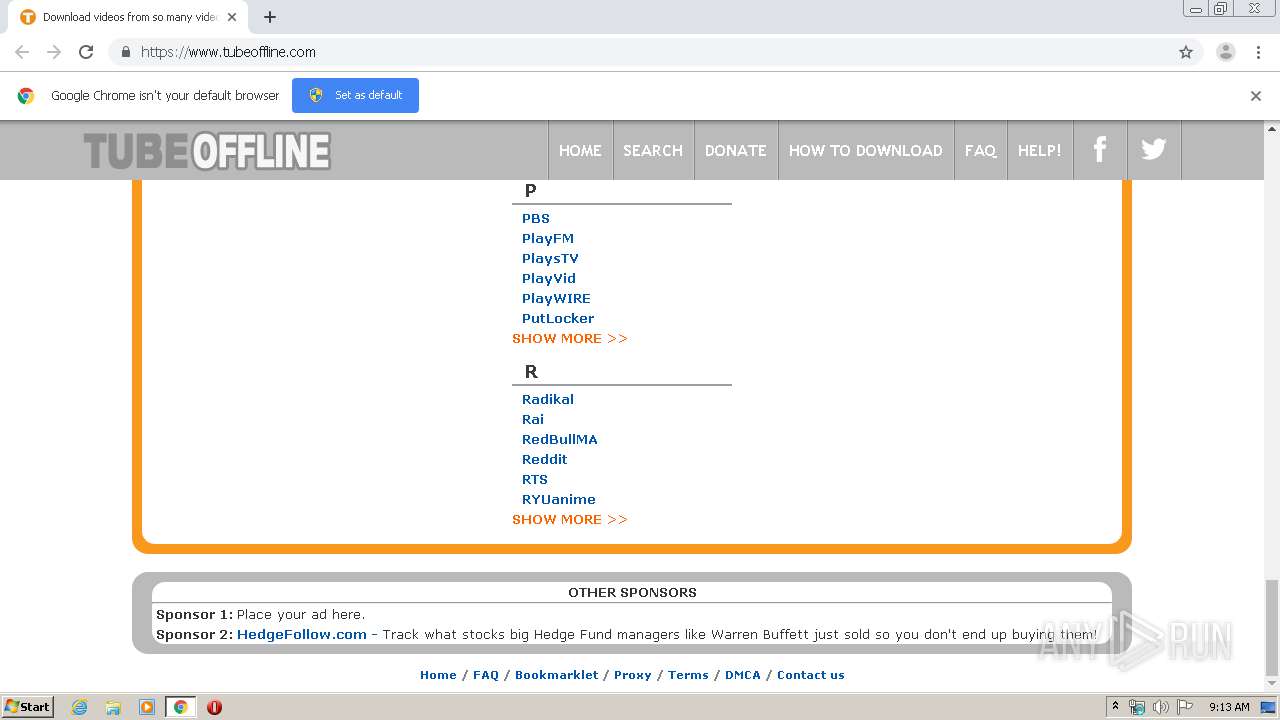
Task: View site info via the padlock icon
Action: click(126, 52)
